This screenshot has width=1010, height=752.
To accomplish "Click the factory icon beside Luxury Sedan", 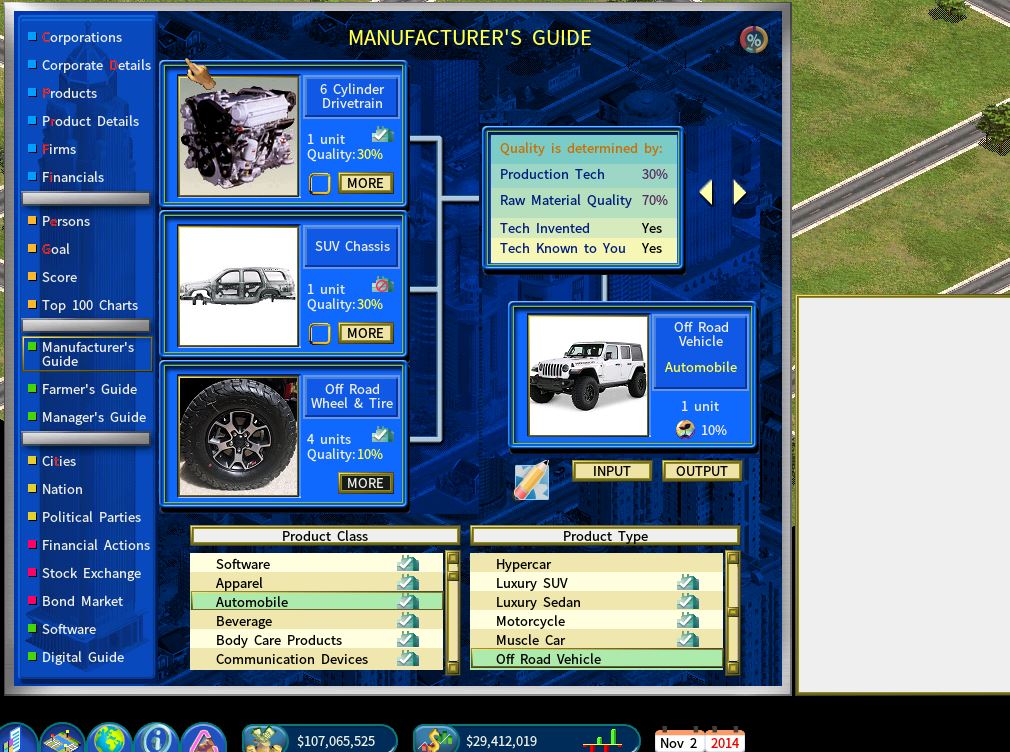I will (688, 602).
